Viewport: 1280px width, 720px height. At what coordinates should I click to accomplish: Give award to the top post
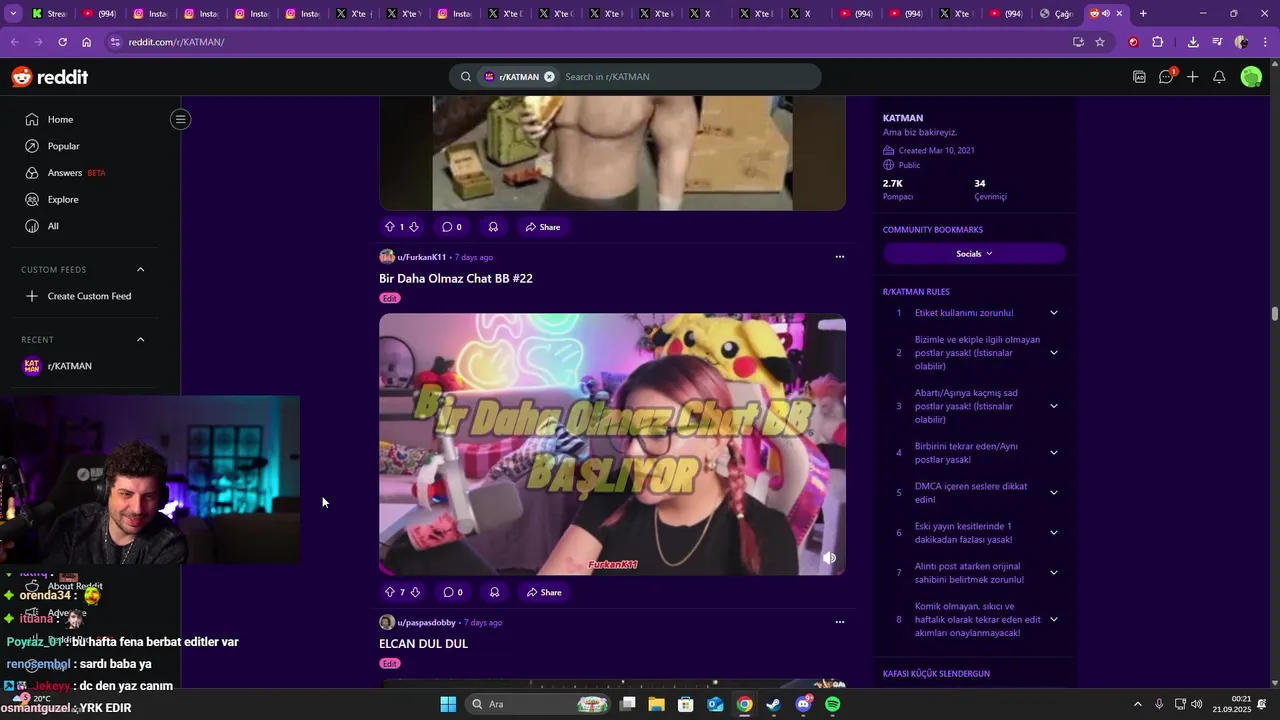pyautogui.click(x=493, y=227)
